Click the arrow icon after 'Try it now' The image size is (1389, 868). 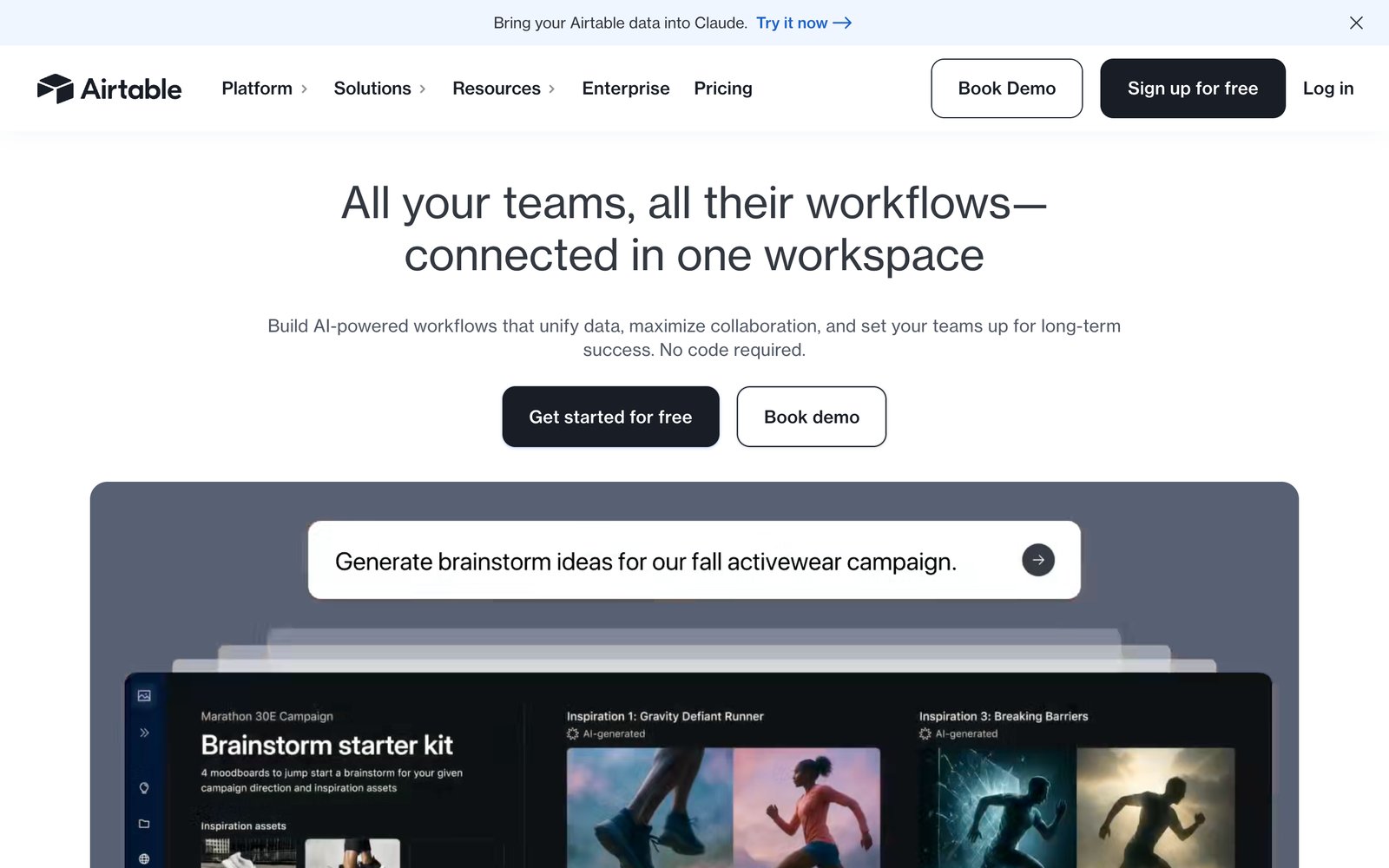coord(842,23)
